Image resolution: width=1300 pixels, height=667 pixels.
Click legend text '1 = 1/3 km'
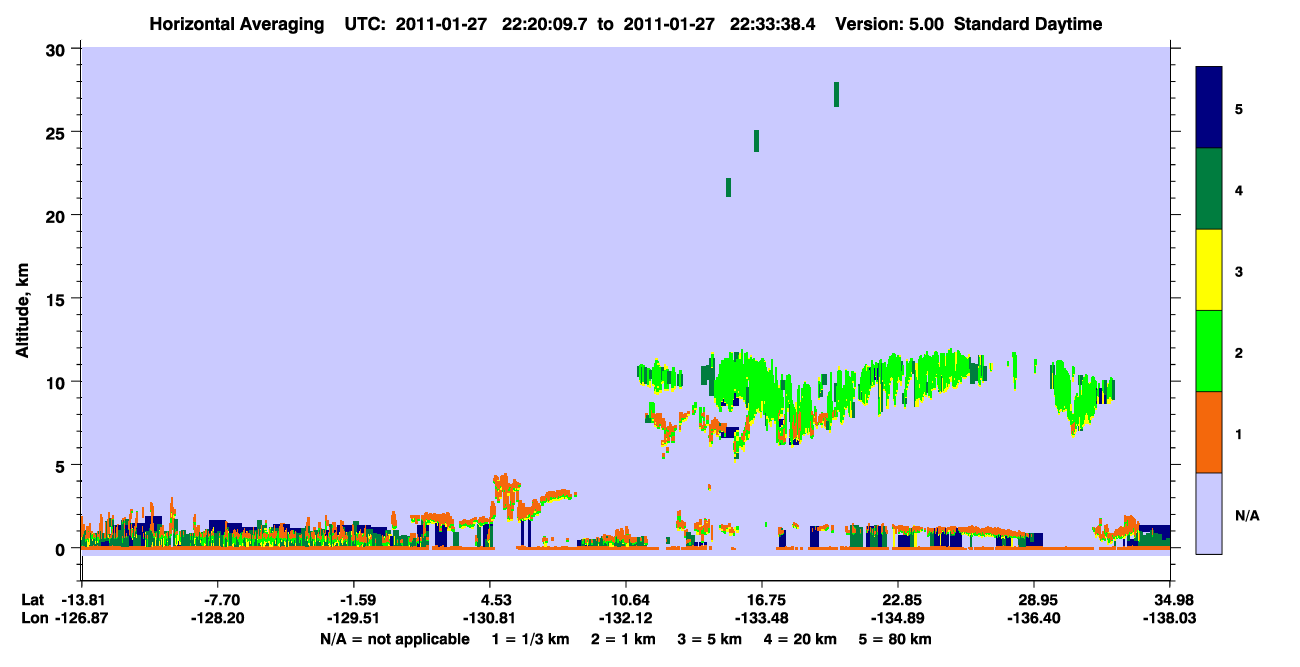pos(531,639)
